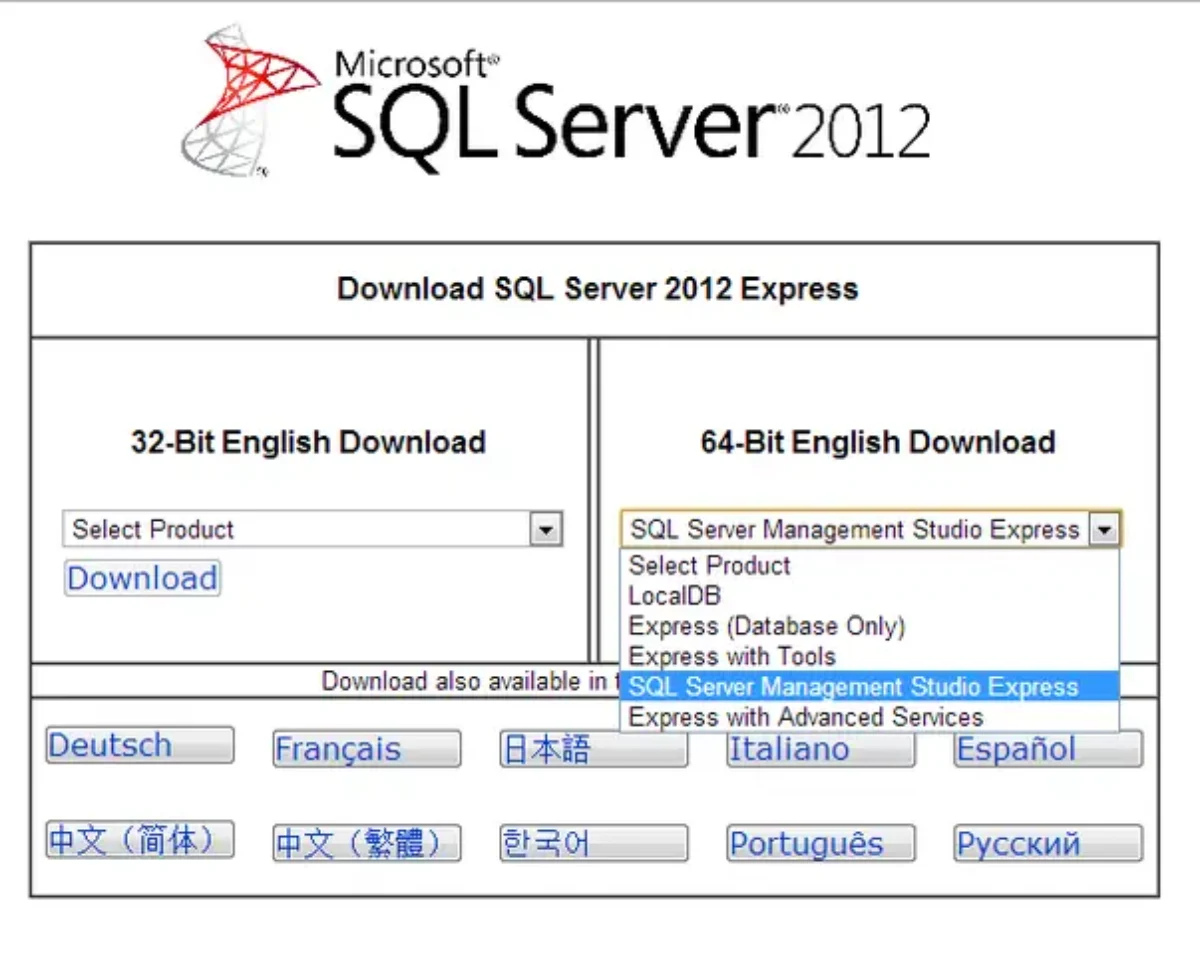Click the 32-Bit Download link

pos(142,578)
